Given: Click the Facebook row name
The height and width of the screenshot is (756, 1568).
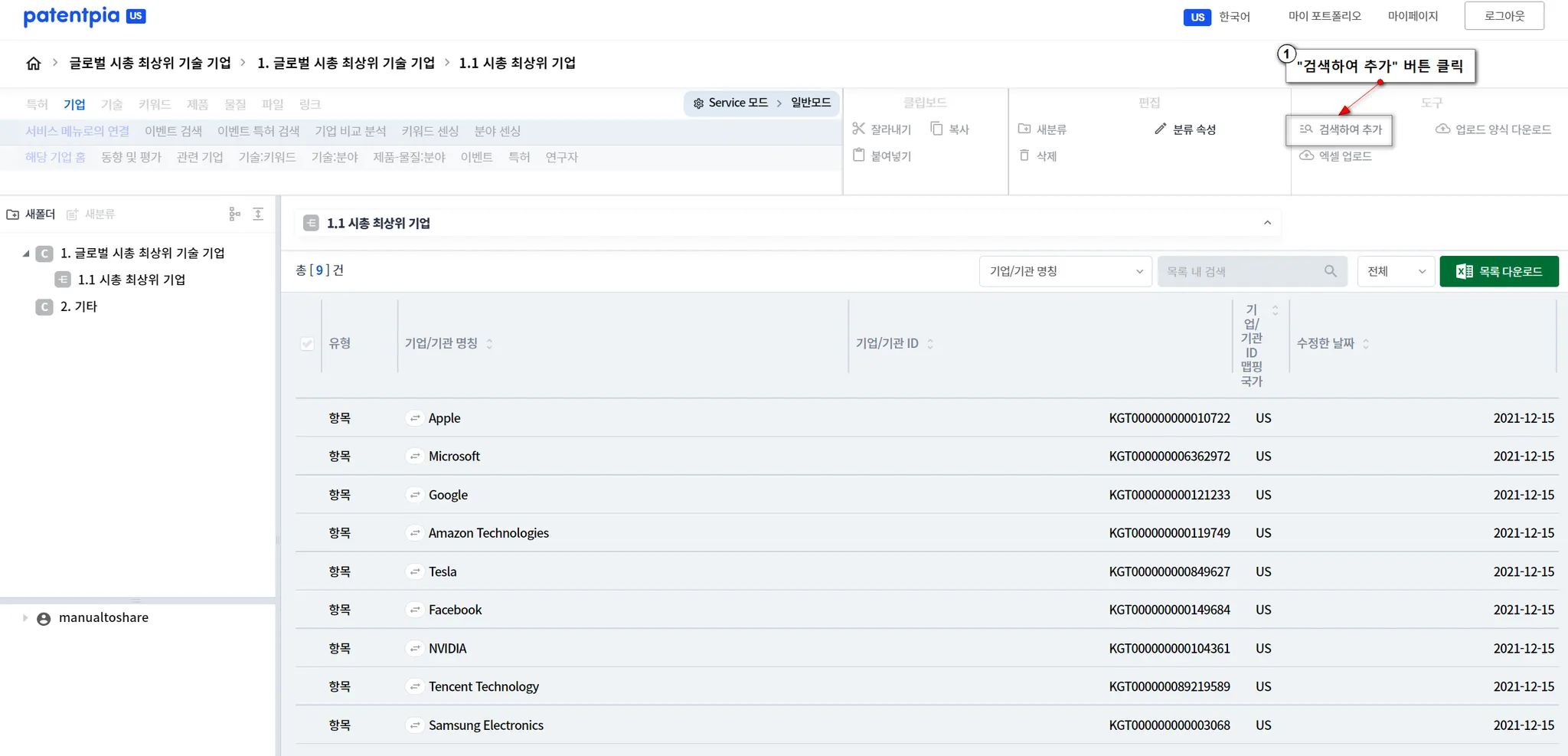Looking at the screenshot, I should (x=455, y=610).
